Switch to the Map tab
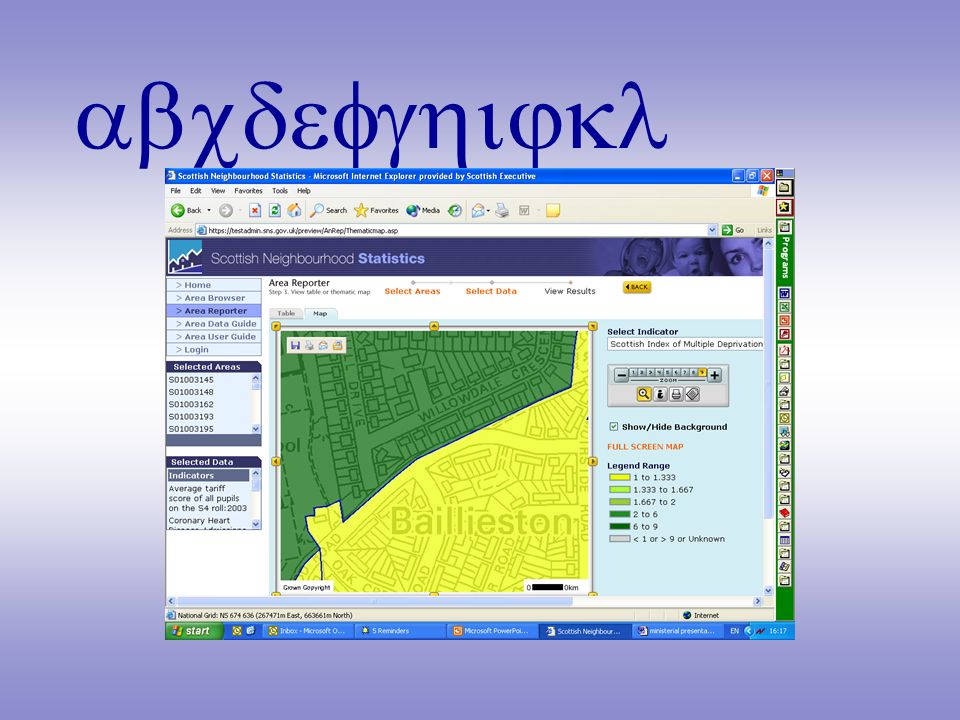The image size is (960, 720). (x=320, y=313)
